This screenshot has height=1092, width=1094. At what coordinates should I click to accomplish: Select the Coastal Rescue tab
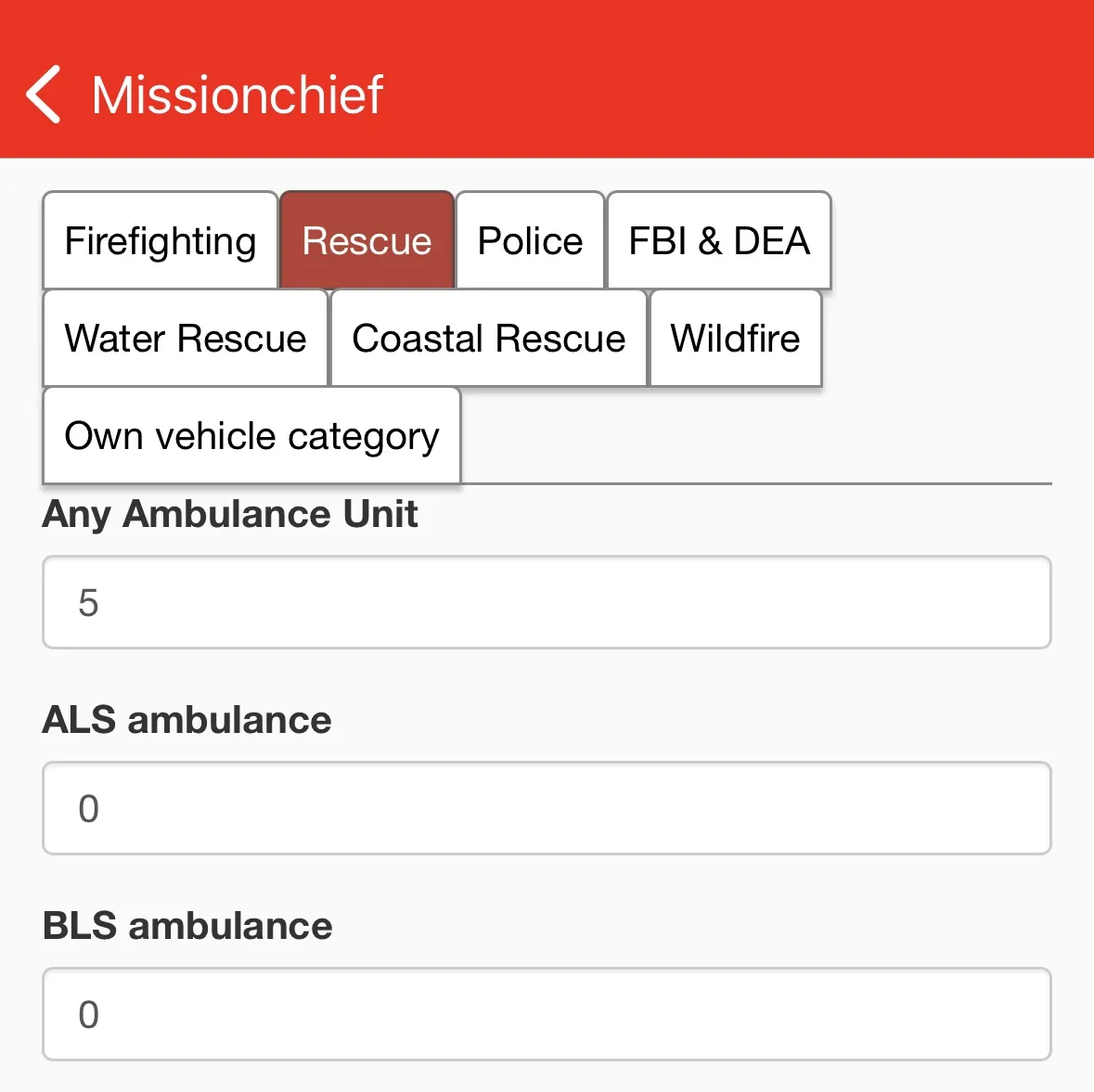coord(488,338)
